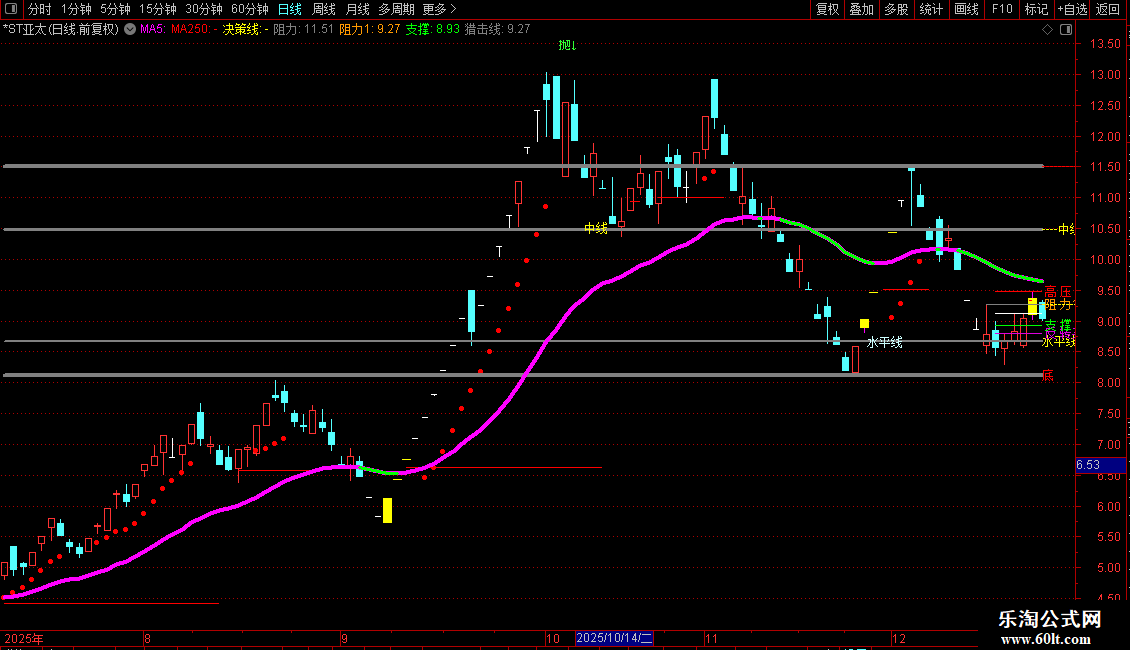
Task: Click the diamond icon above the price axis
Action: tap(1048, 30)
